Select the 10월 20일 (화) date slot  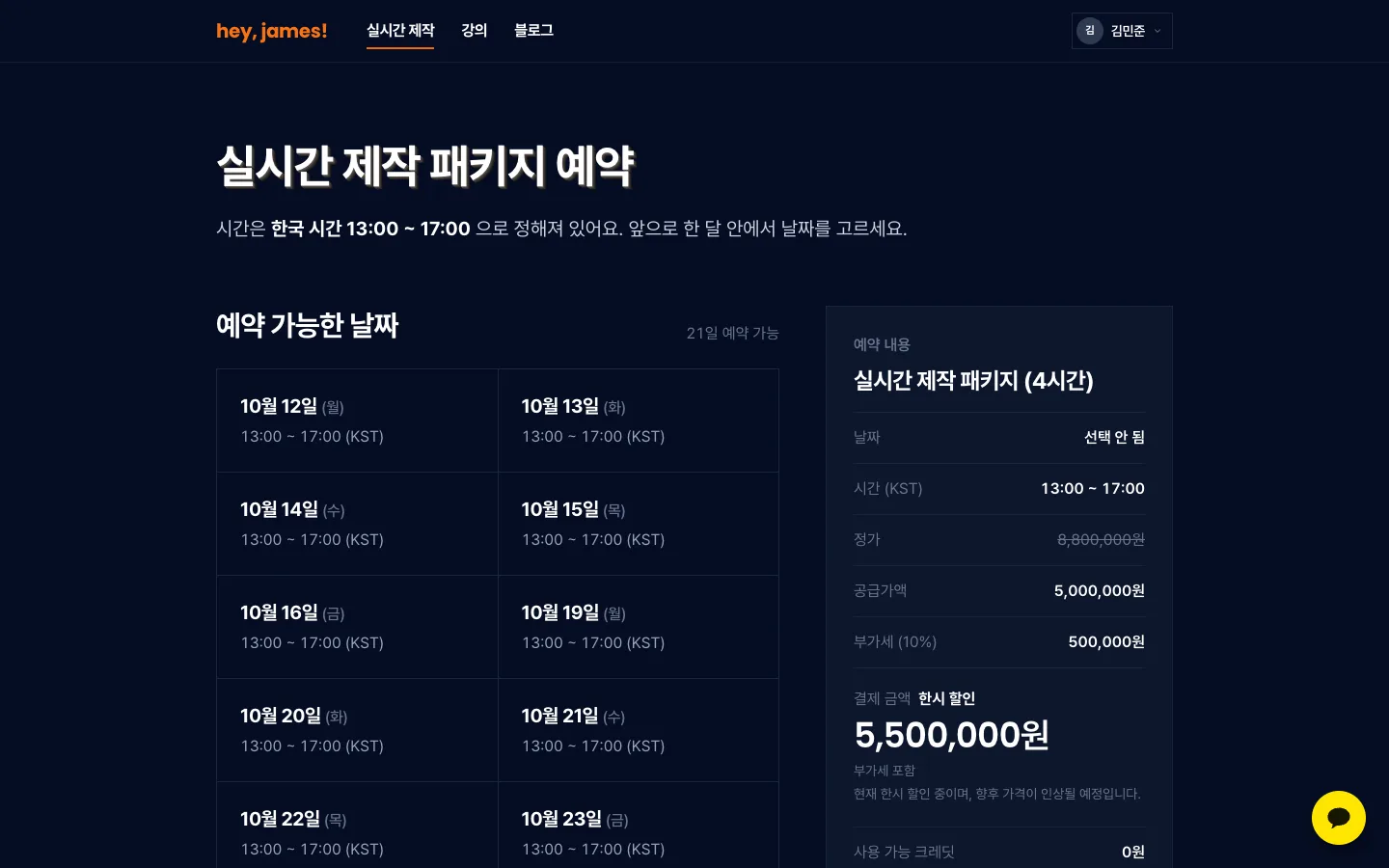click(357, 730)
